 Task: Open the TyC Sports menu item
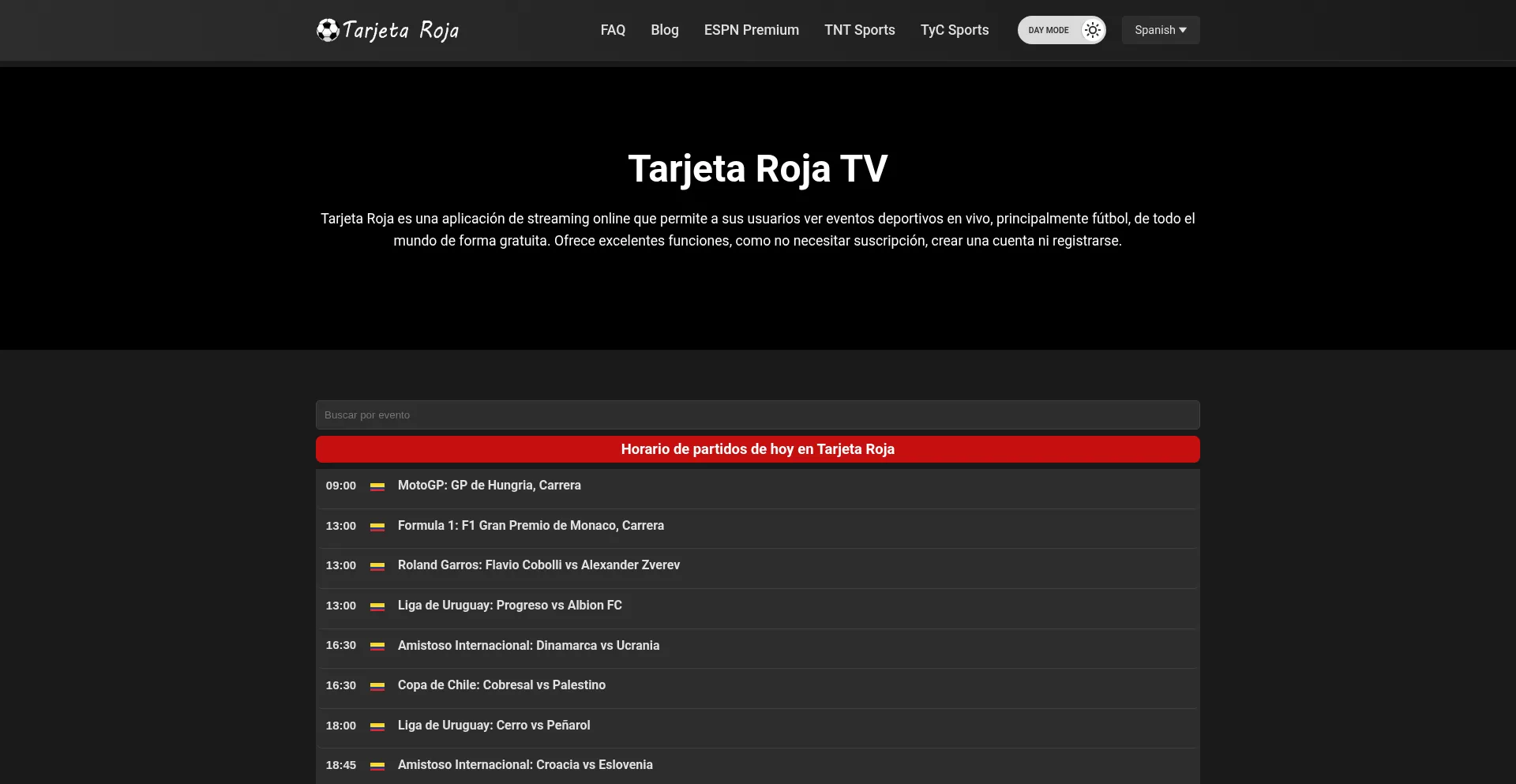(955, 30)
